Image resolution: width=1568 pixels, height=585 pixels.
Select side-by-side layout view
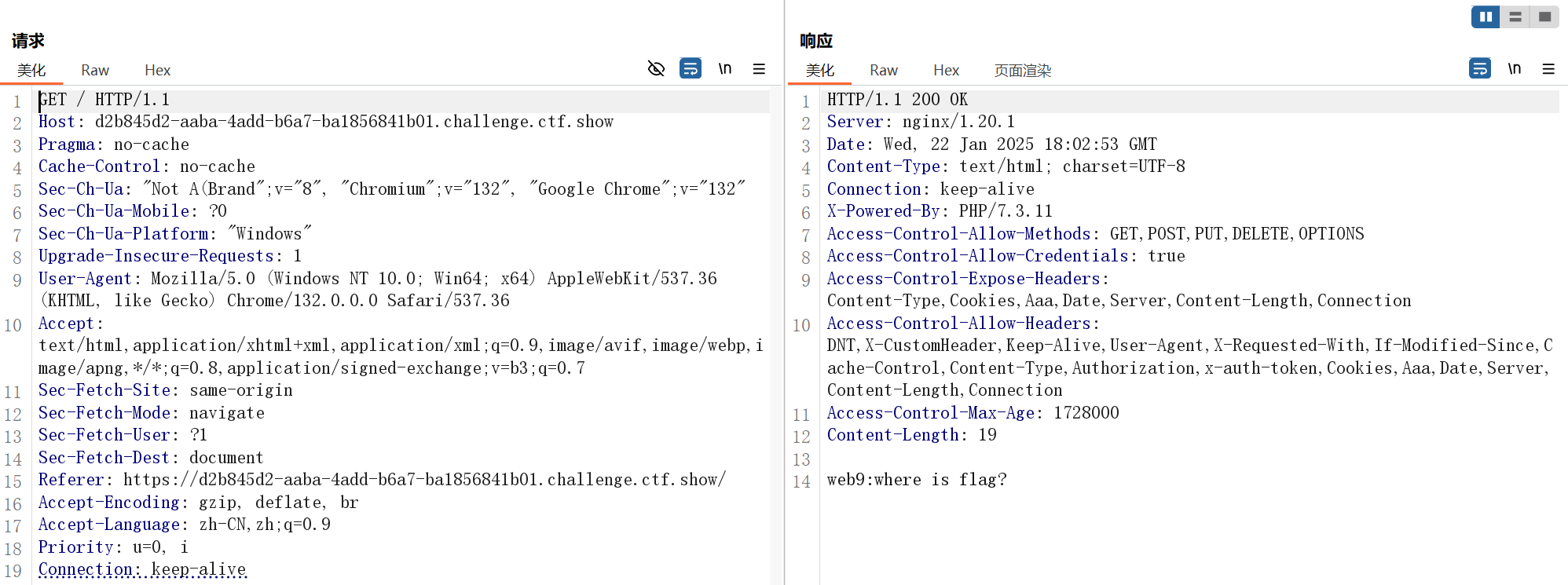[x=1486, y=16]
